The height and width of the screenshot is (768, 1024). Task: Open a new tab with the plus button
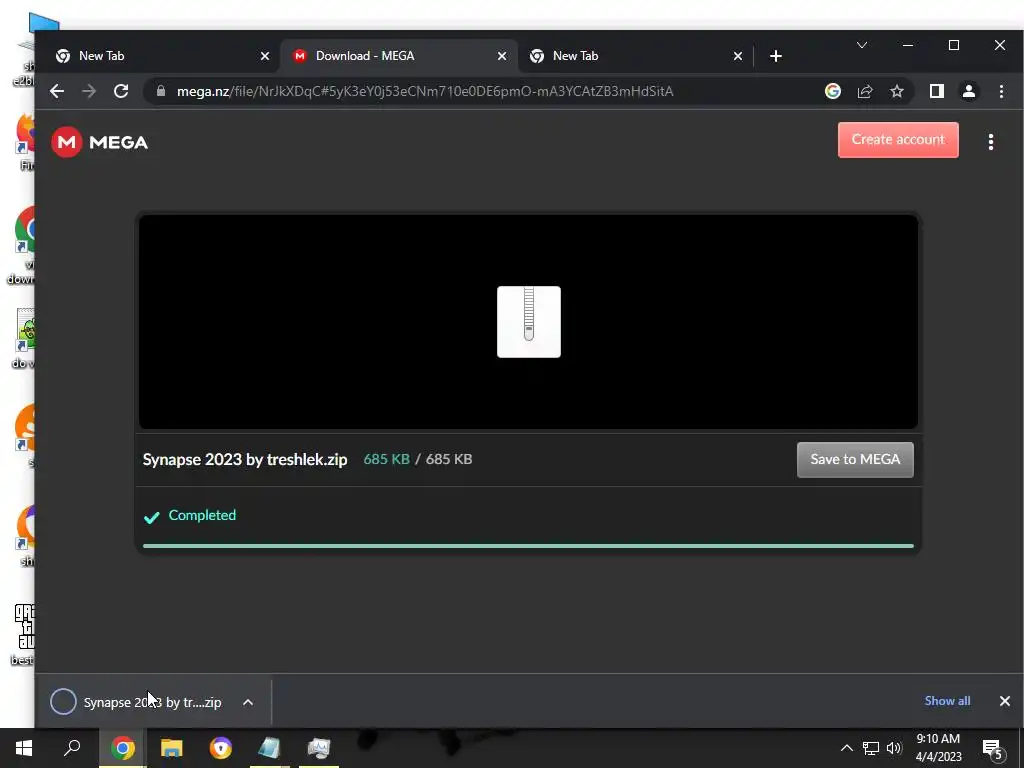pos(776,56)
